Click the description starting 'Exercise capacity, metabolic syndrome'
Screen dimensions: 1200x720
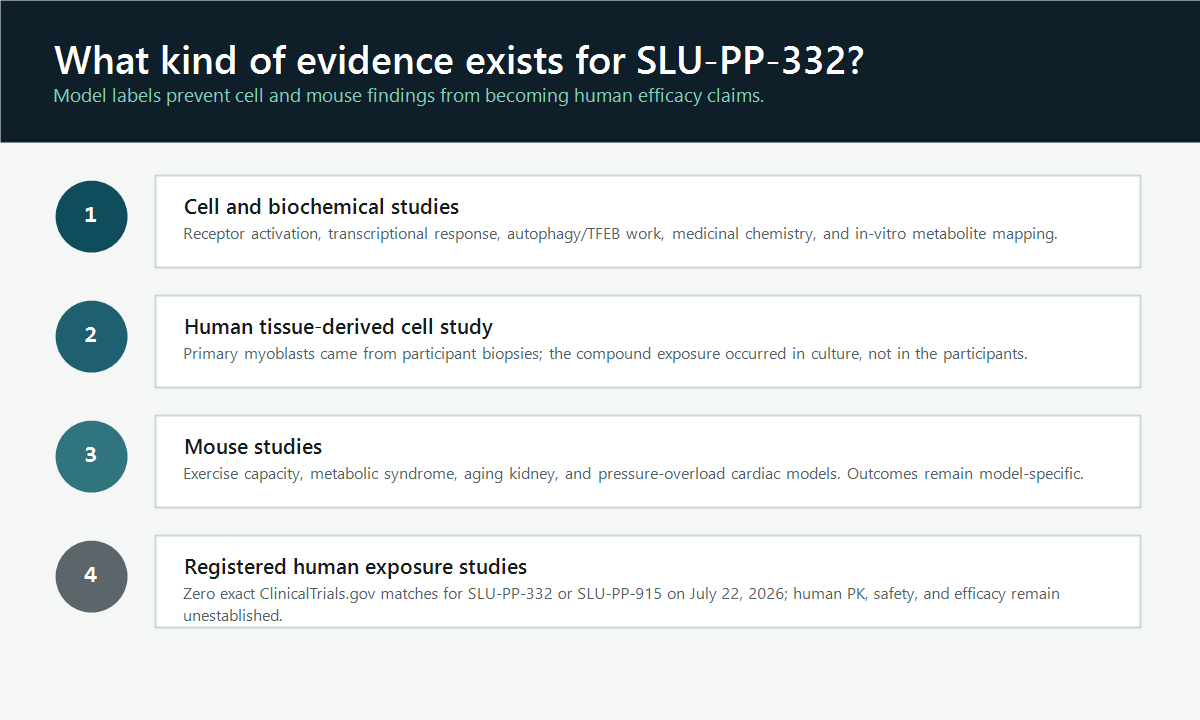[x=633, y=474]
